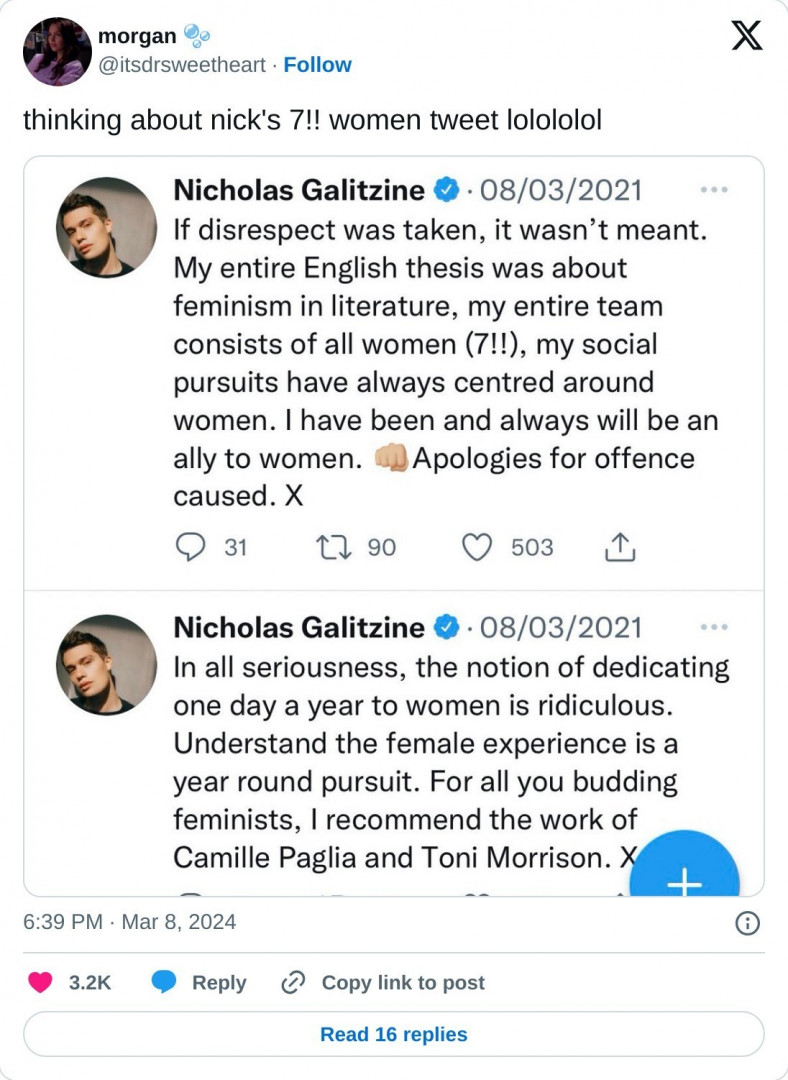Open morgan's profile picture
788x1080 pixels.
57,51
